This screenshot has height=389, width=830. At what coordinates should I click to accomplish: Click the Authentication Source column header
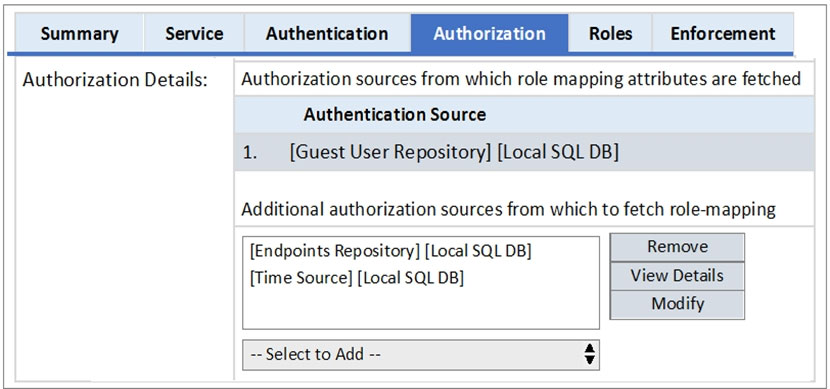click(x=394, y=114)
